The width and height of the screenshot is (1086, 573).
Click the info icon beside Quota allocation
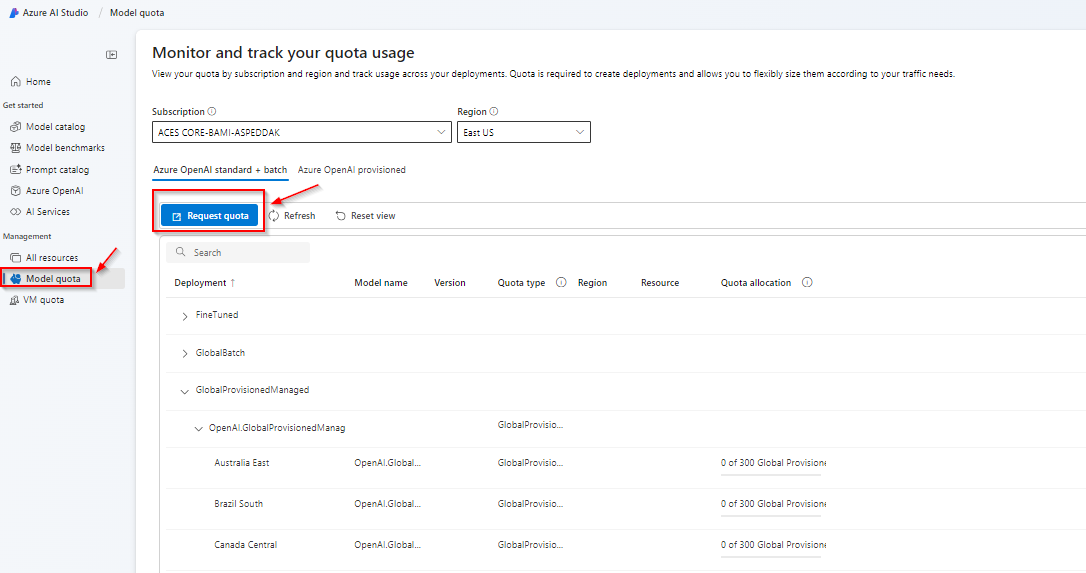point(807,282)
